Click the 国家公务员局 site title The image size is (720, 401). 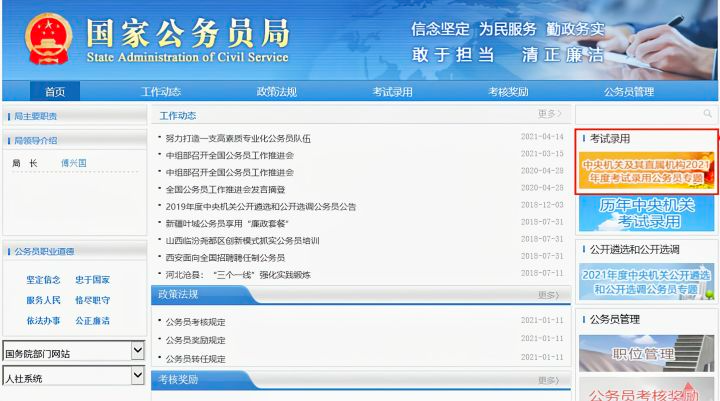coord(188,33)
